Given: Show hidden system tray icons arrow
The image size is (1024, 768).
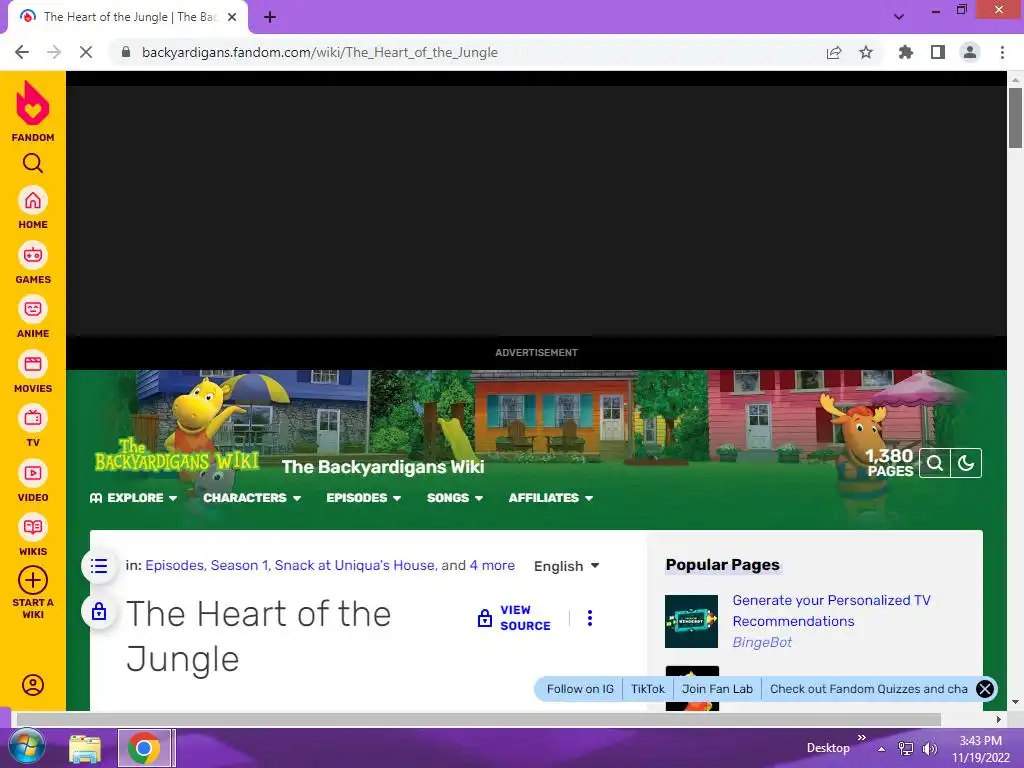Looking at the screenshot, I should pyautogui.click(x=881, y=750).
